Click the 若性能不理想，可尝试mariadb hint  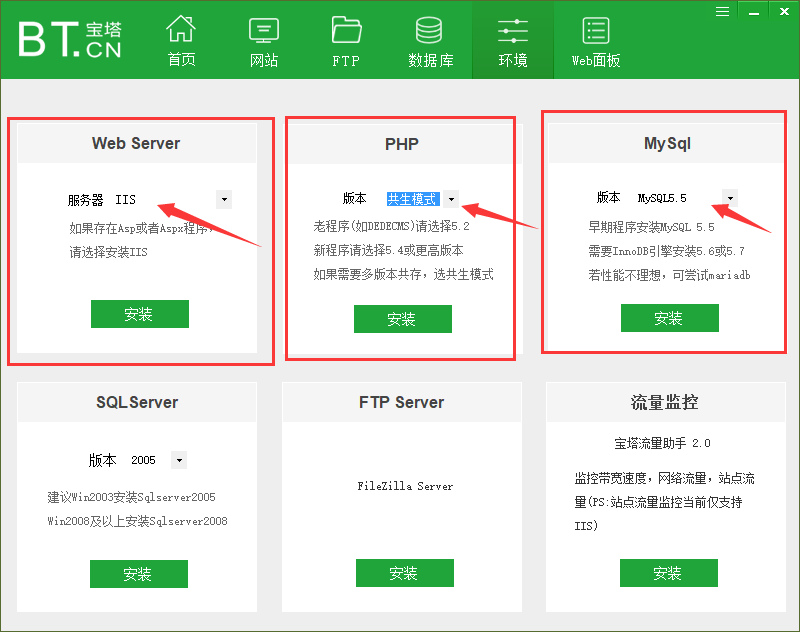pyautogui.click(x=669, y=275)
